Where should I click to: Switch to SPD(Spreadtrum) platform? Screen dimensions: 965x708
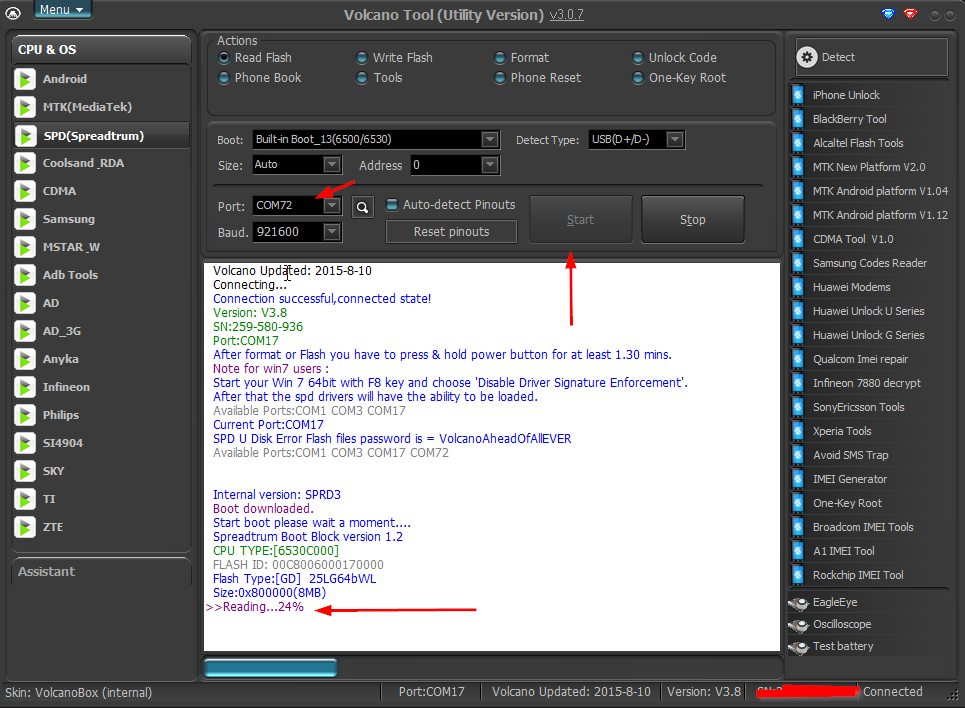click(x=102, y=136)
